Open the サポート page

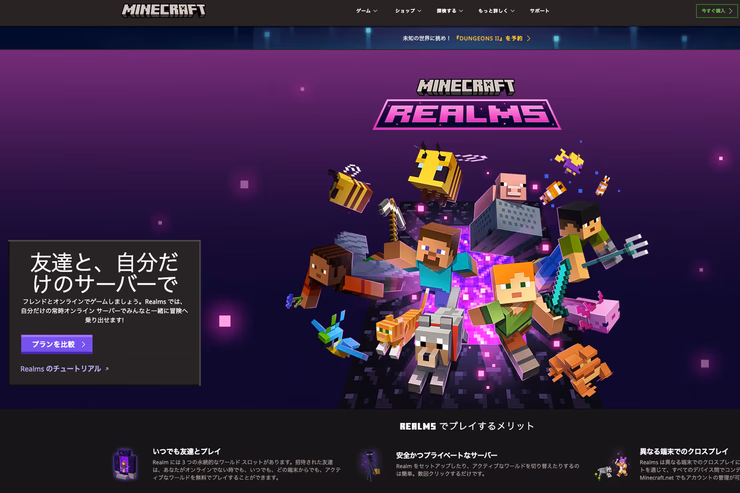[539, 11]
